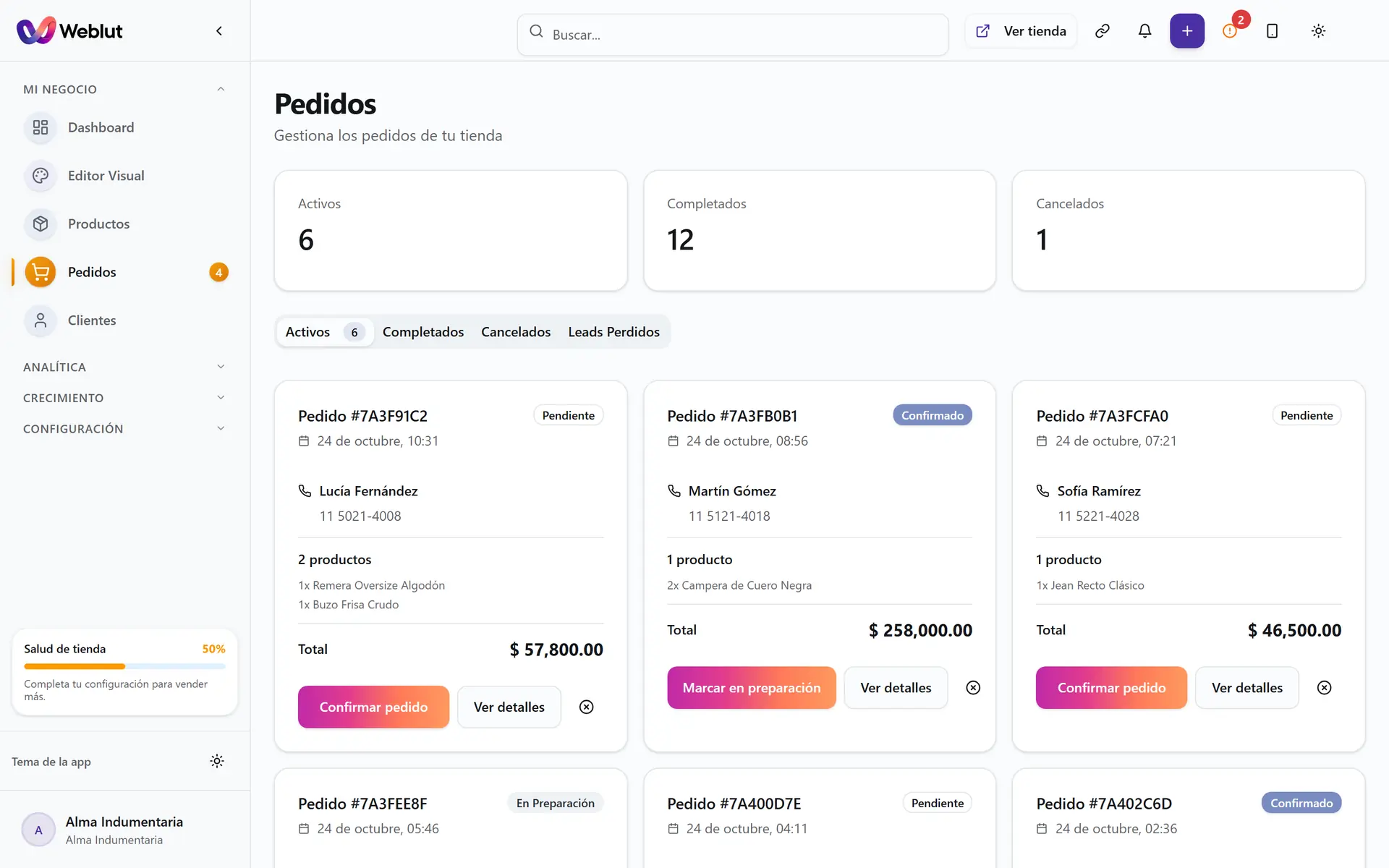Collapse the MI NEGOCIO section
1389x868 pixels.
click(124, 89)
